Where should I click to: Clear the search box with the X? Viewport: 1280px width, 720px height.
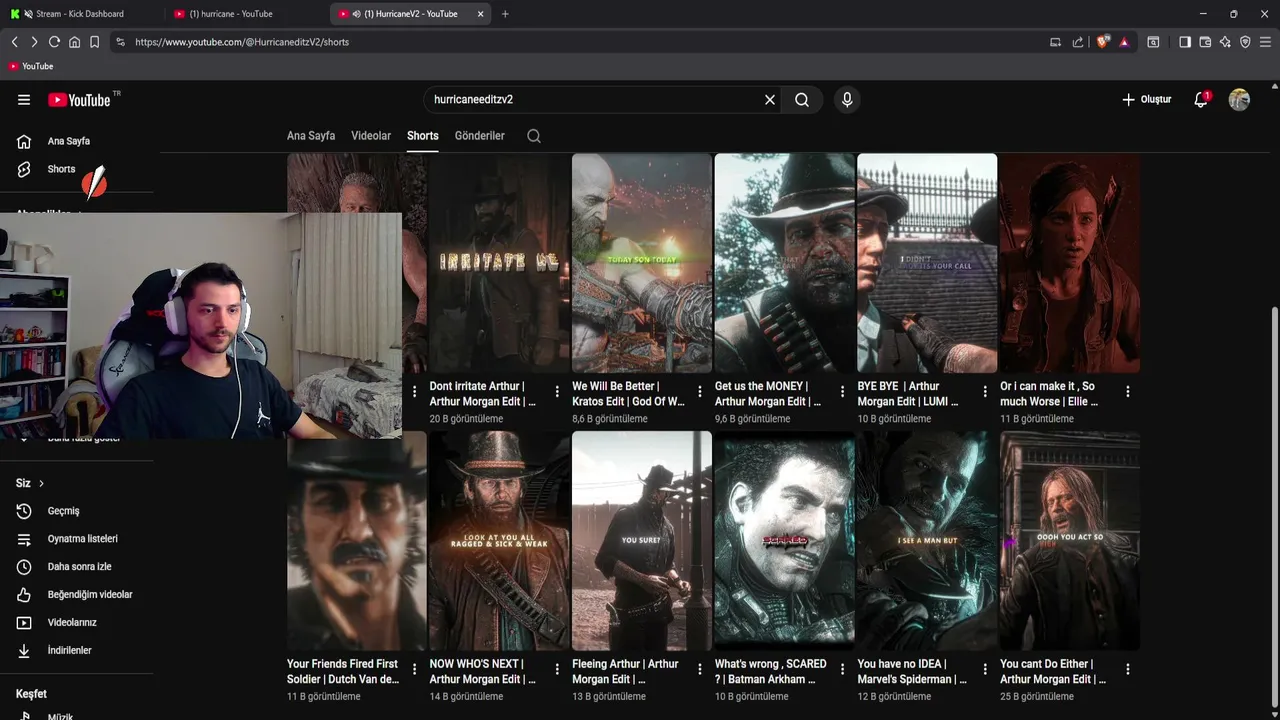(770, 100)
